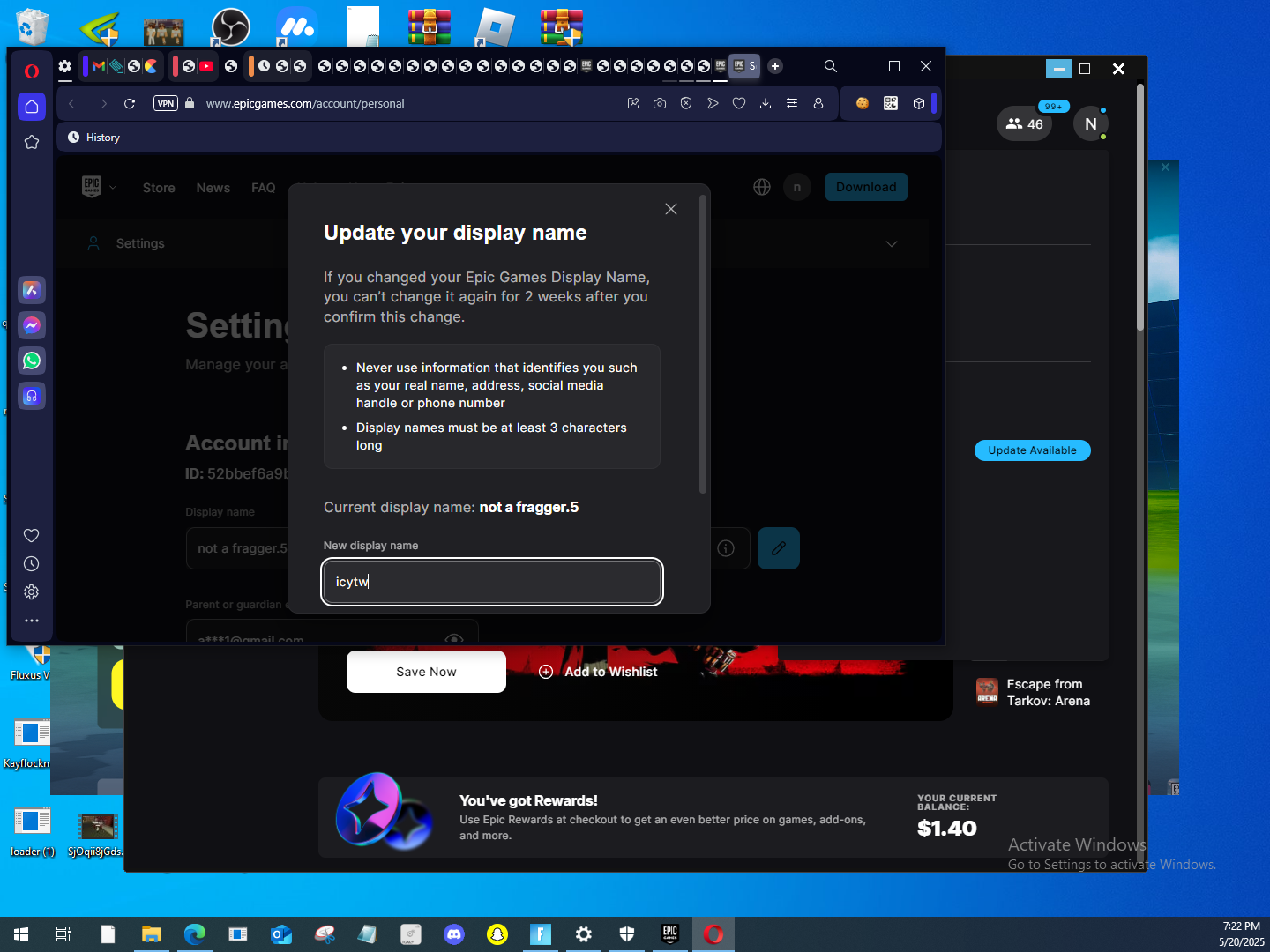
Task: Open Epic Games Launcher taskbar icon
Action: click(670, 934)
